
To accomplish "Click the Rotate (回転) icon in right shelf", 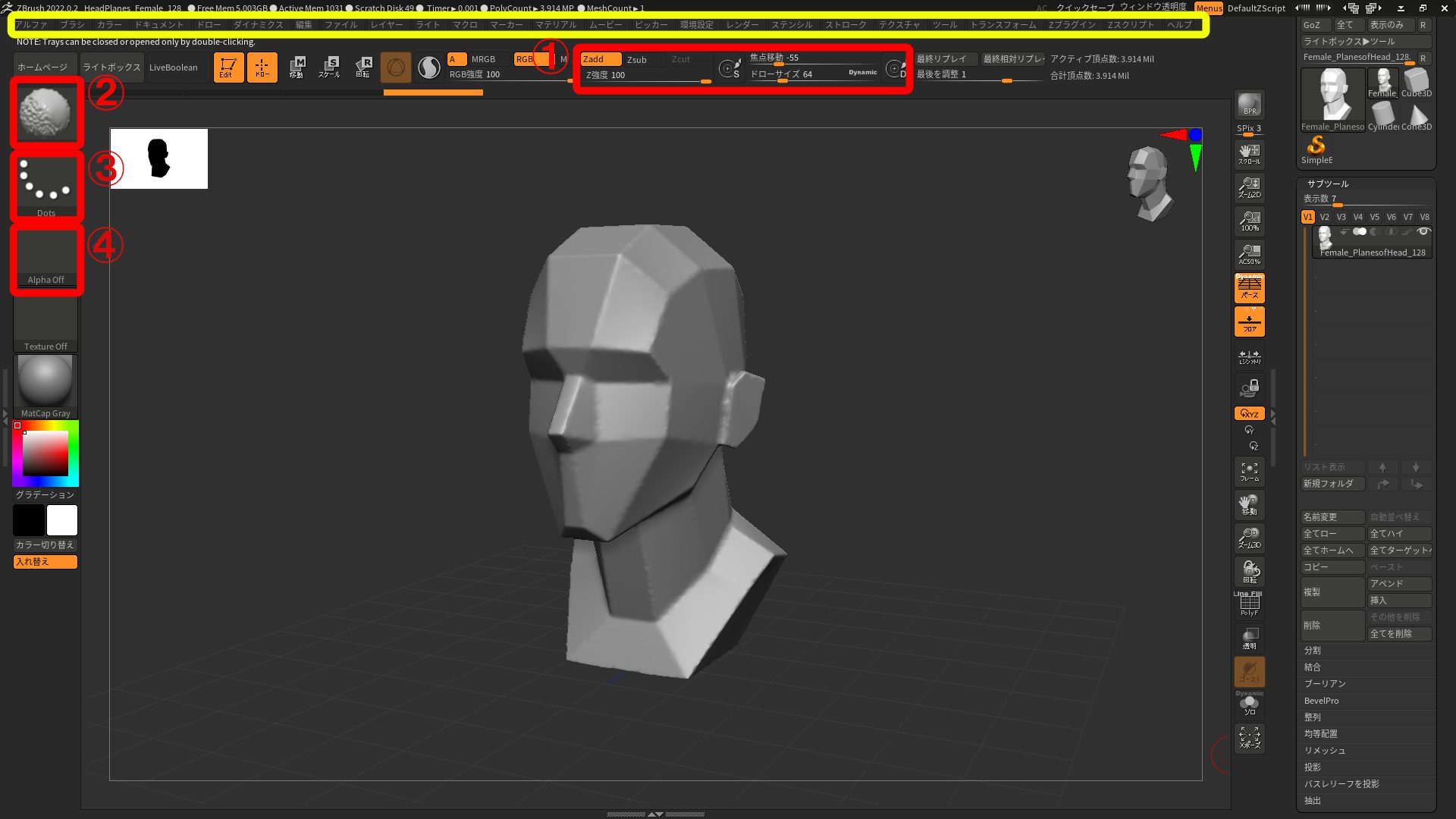I will click(x=1249, y=572).
